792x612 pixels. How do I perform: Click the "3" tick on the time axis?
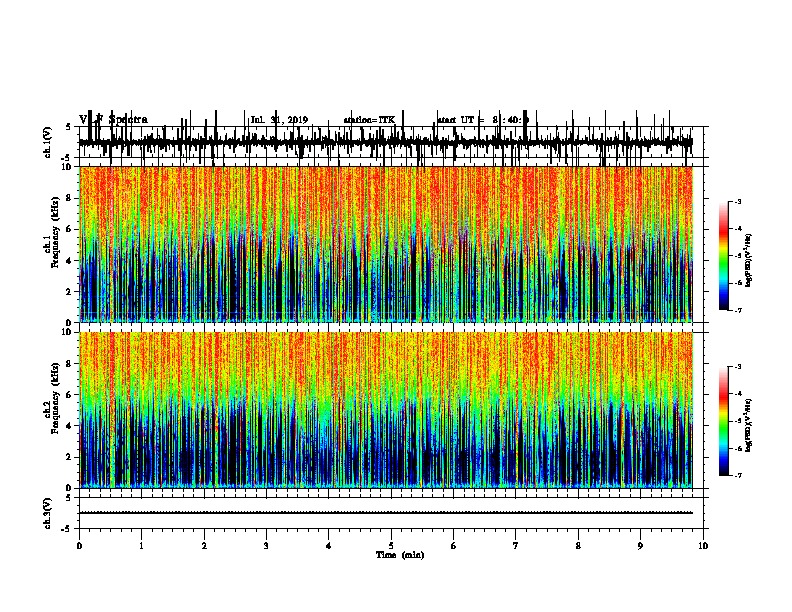click(x=266, y=546)
